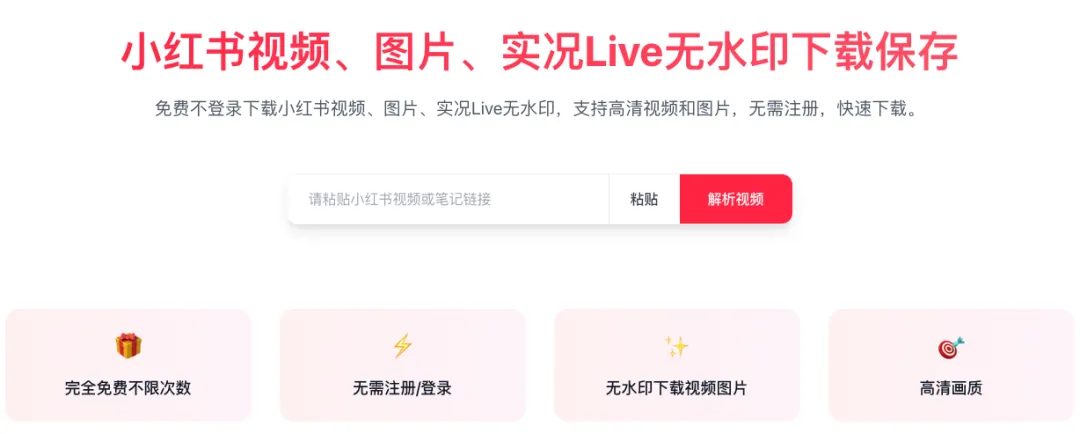This screenshot has width=1080, height=434.
Task: Click 下载保存 at the heading end
Action: pyautogui.click(x=875, y=52)
